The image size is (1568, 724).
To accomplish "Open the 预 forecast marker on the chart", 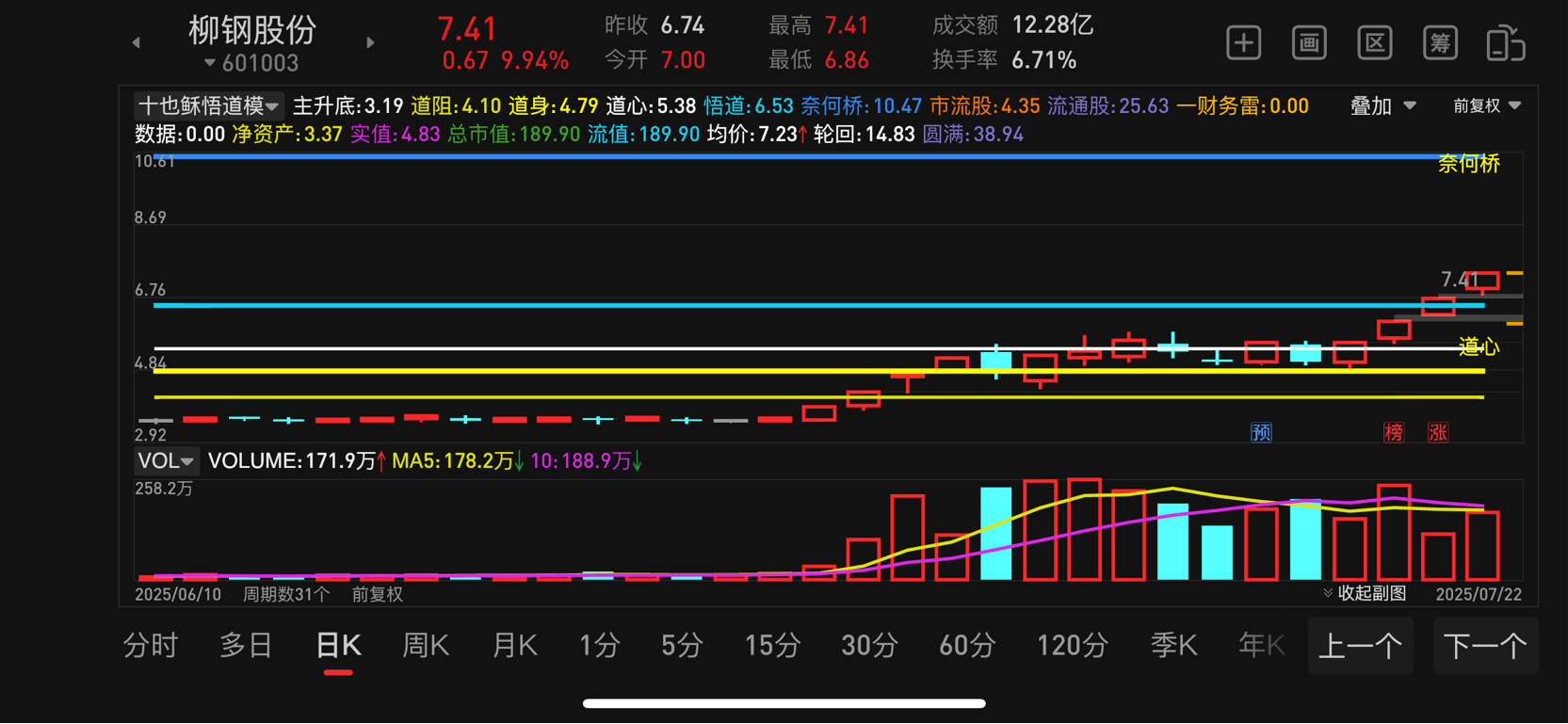I will click(x=1261, y=432).
